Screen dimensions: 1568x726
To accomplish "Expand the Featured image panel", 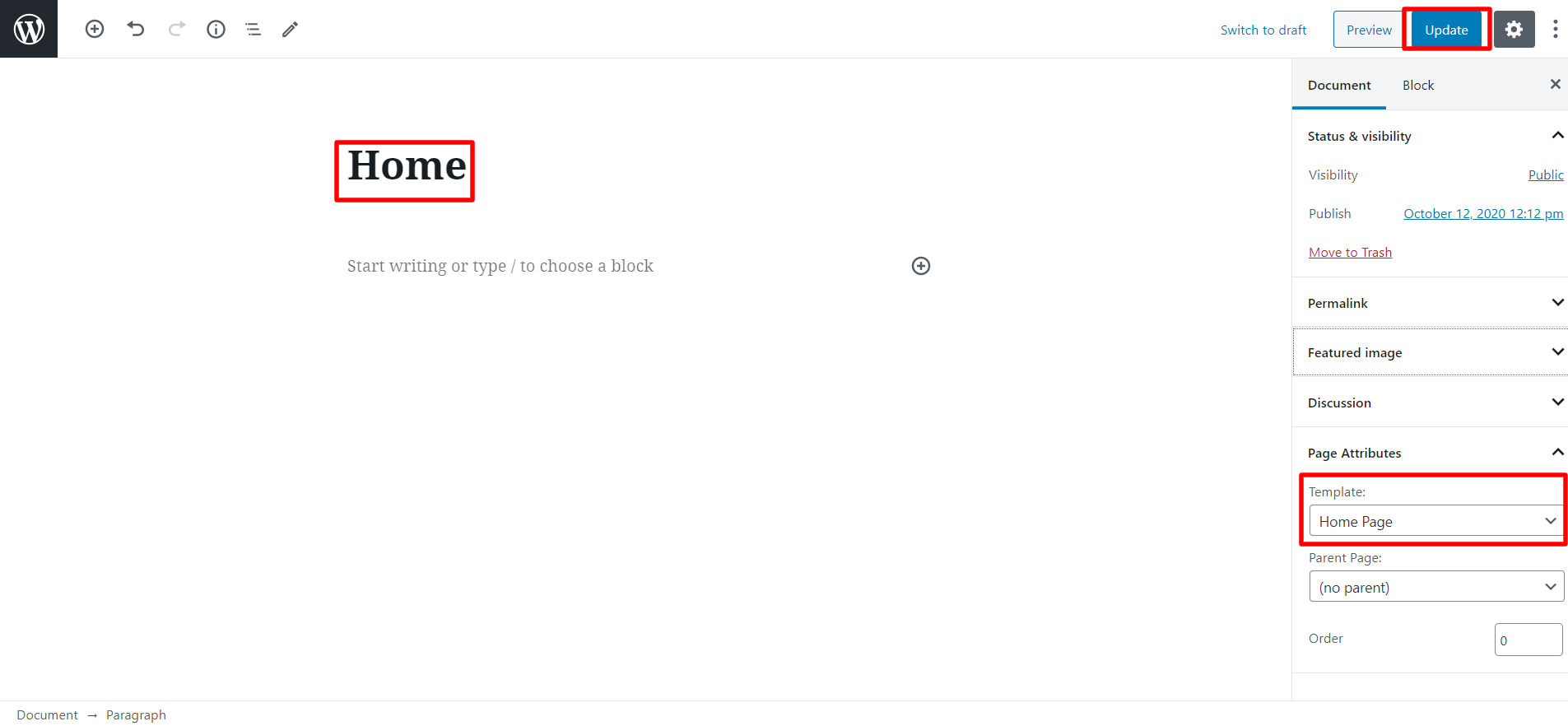I will [1431, 352].
